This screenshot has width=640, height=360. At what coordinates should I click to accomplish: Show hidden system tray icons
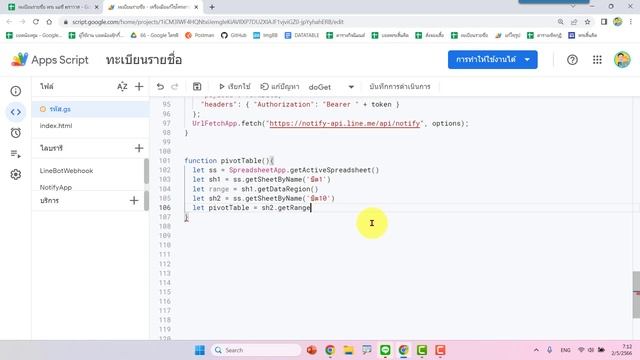click(536, 350)
